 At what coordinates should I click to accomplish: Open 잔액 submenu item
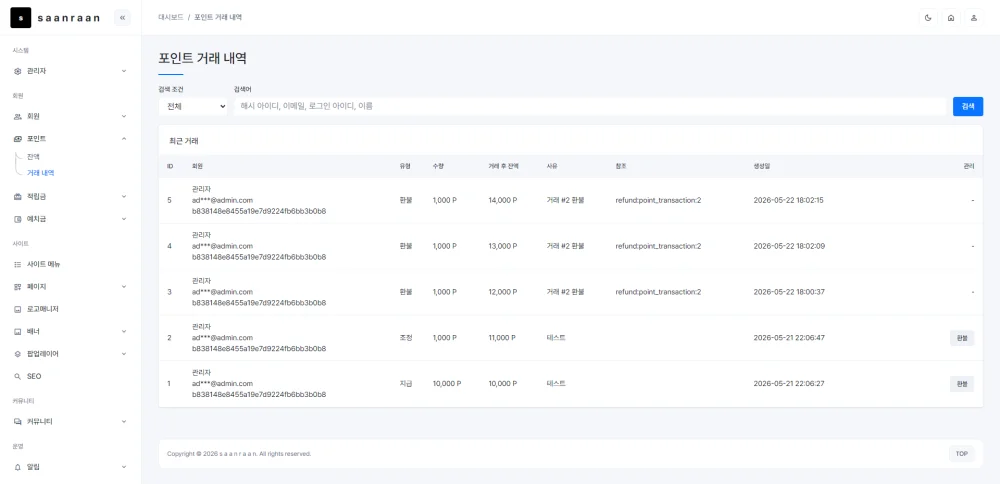tap(34, 156)
